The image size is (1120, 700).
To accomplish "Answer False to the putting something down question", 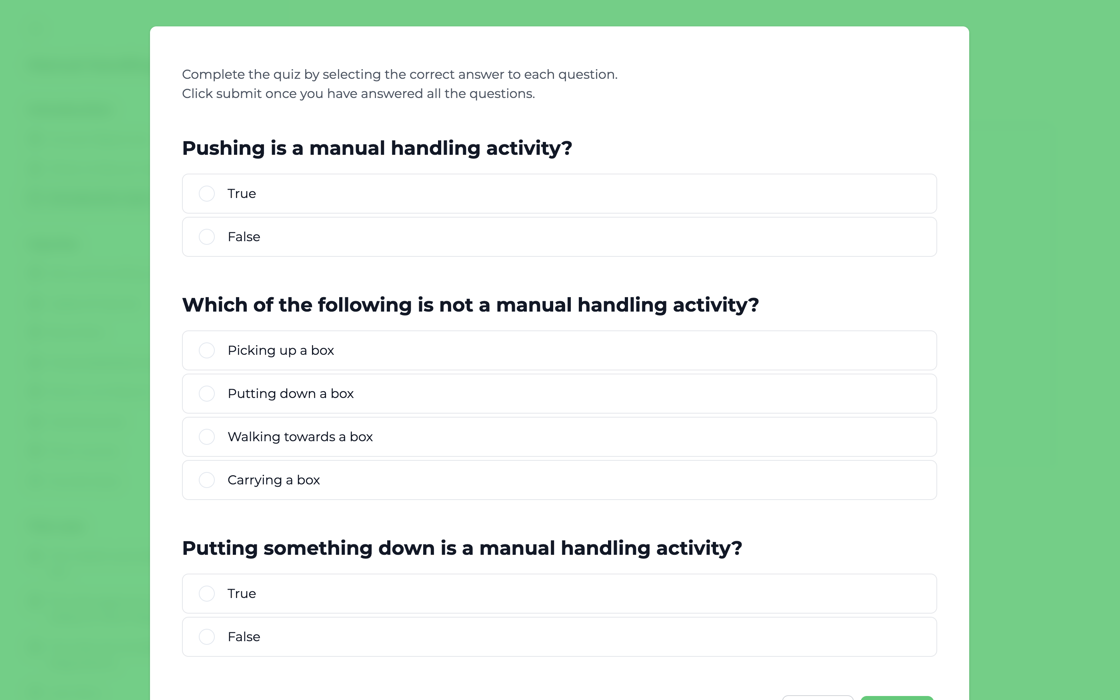I will coord(206,637).
